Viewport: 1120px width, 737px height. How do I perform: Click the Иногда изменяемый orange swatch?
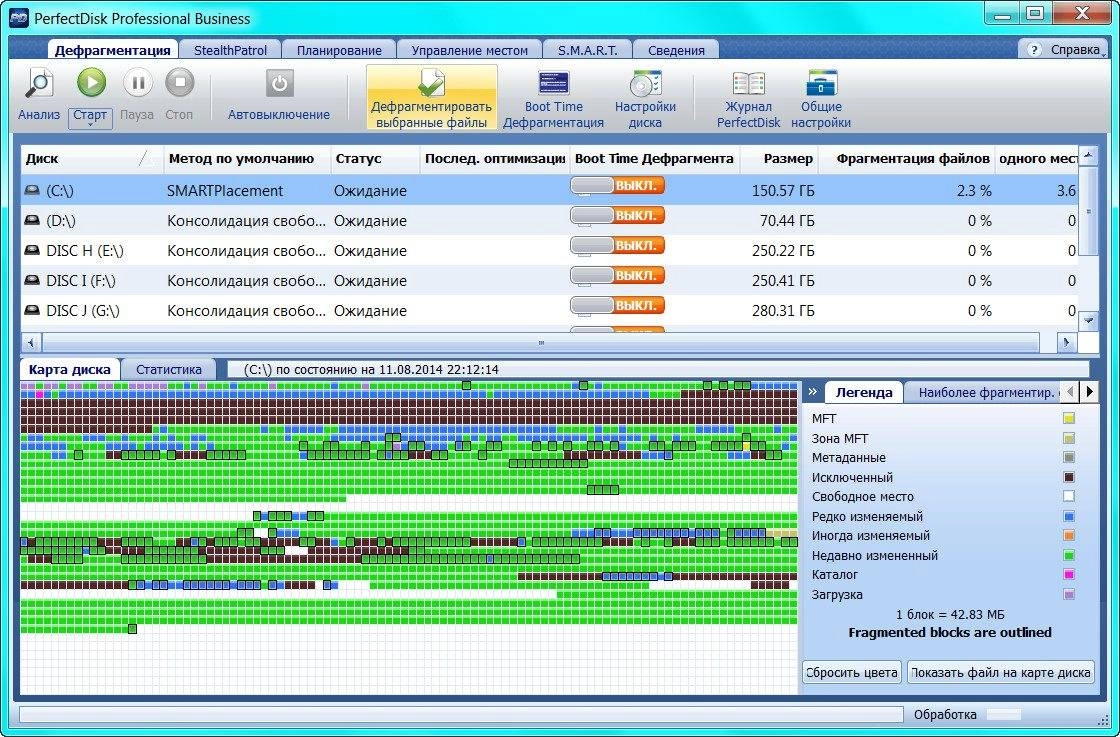coord(1069,535)
